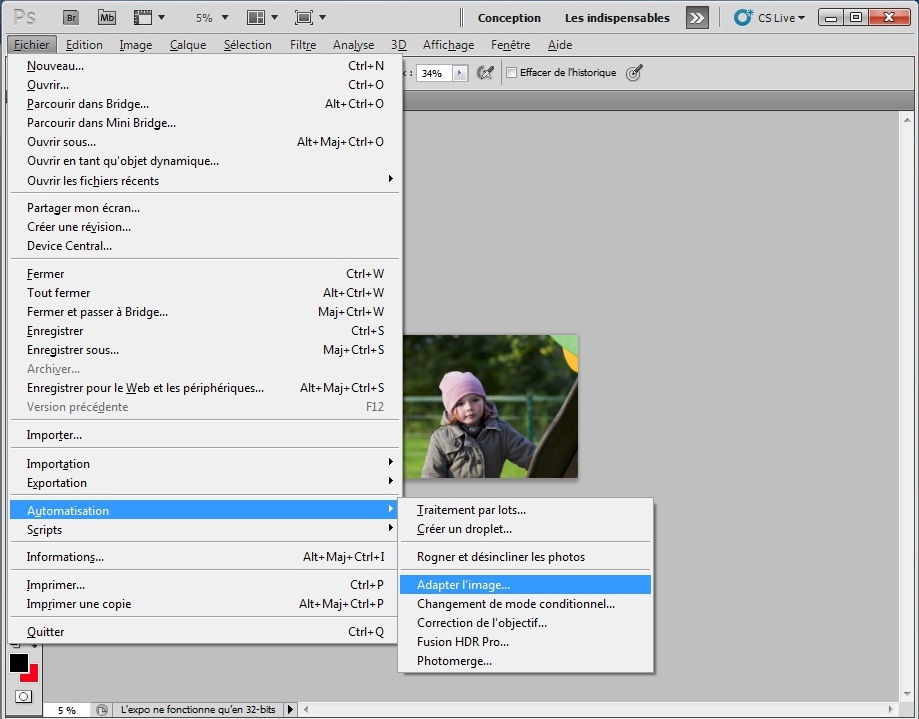The width and height of the screenshot is (919, 719).
Task: Choose Enregistrer pour le Web et les périphériques...
Action: 205,388
